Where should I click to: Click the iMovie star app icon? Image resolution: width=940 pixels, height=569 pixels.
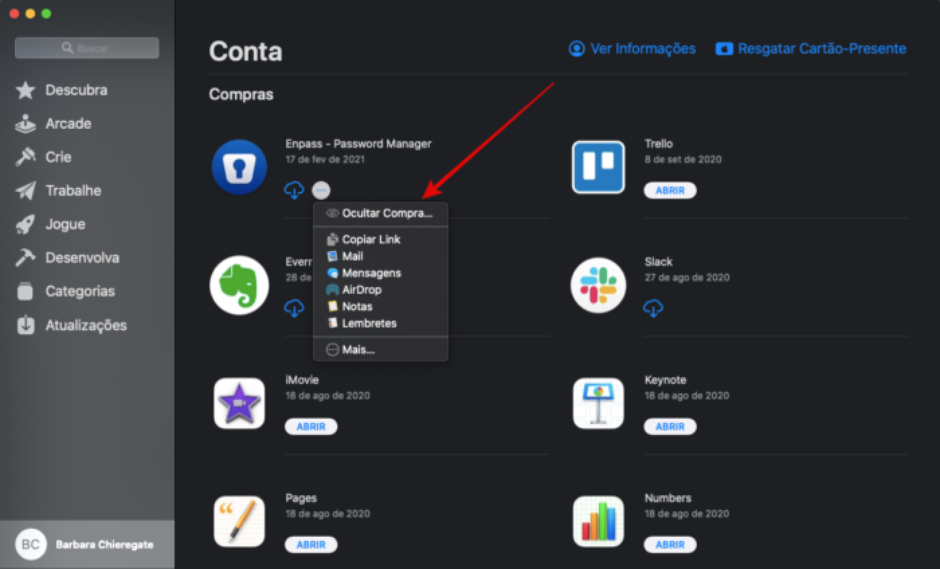tap(239, 404)
